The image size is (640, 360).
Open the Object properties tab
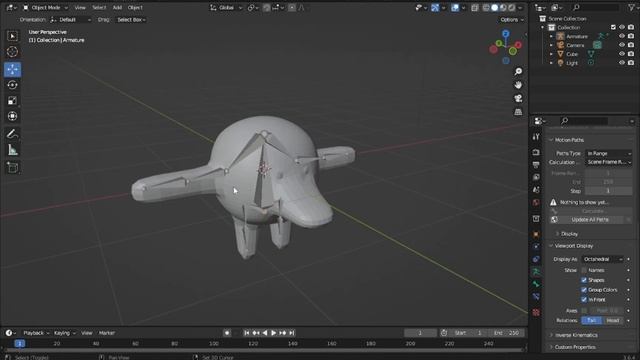[x=536, y=234]
